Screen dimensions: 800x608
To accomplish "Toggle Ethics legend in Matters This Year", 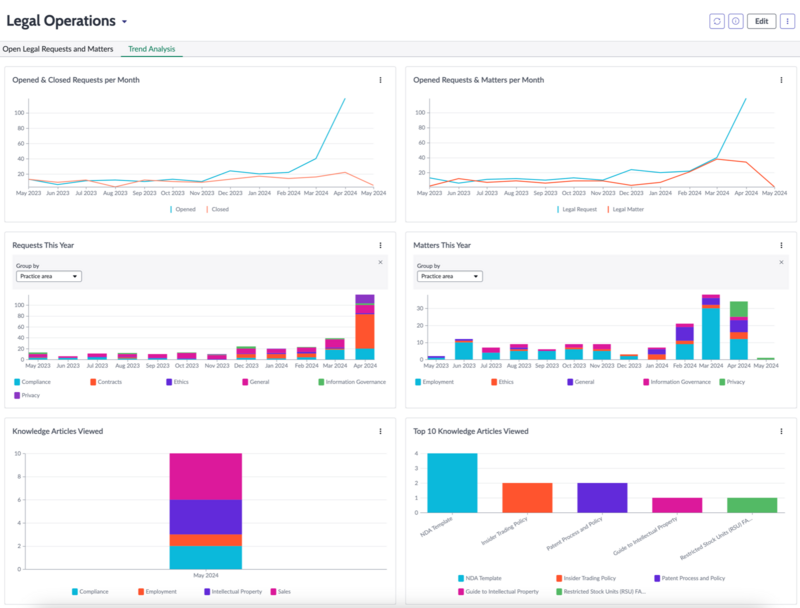I will pos(503,382).
